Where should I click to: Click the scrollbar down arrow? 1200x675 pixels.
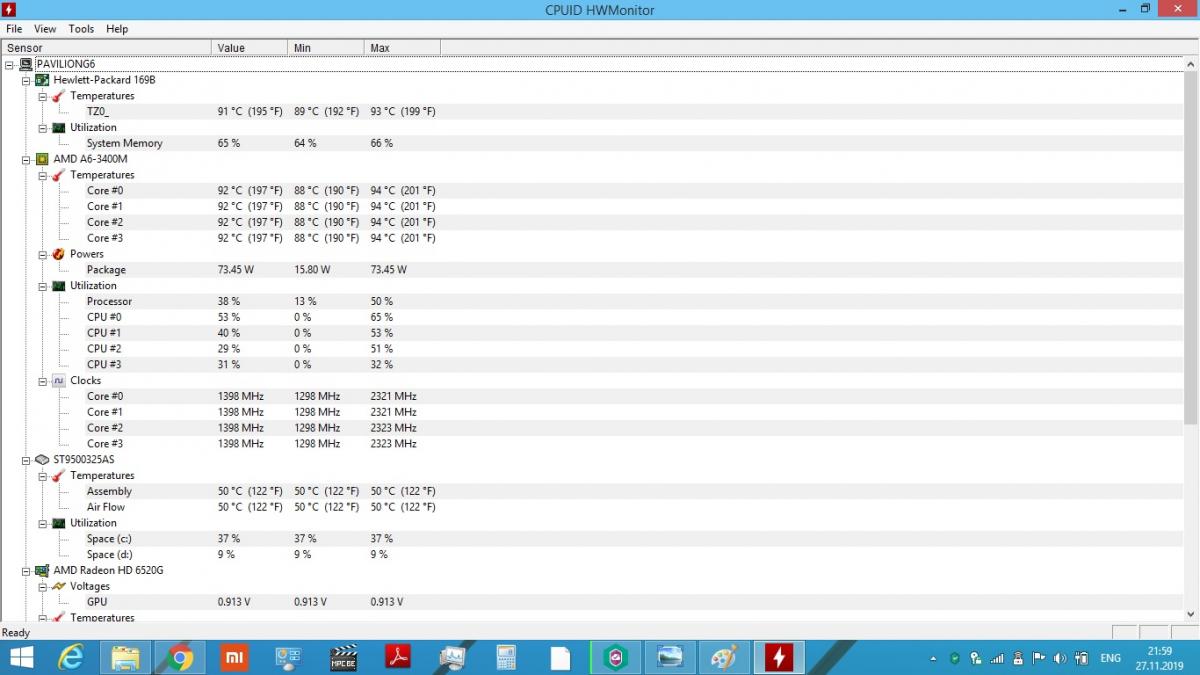point(1191,615)
